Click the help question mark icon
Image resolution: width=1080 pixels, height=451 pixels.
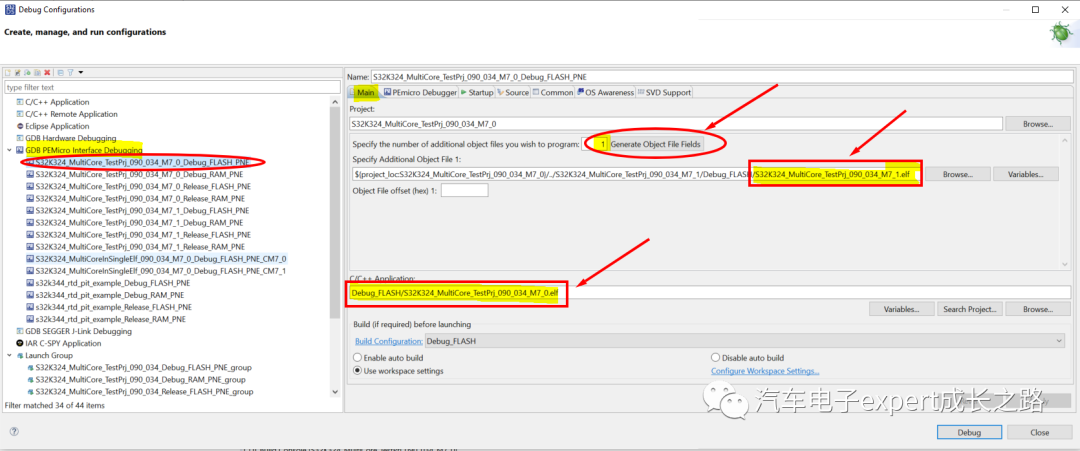click(x=14, y=432)
